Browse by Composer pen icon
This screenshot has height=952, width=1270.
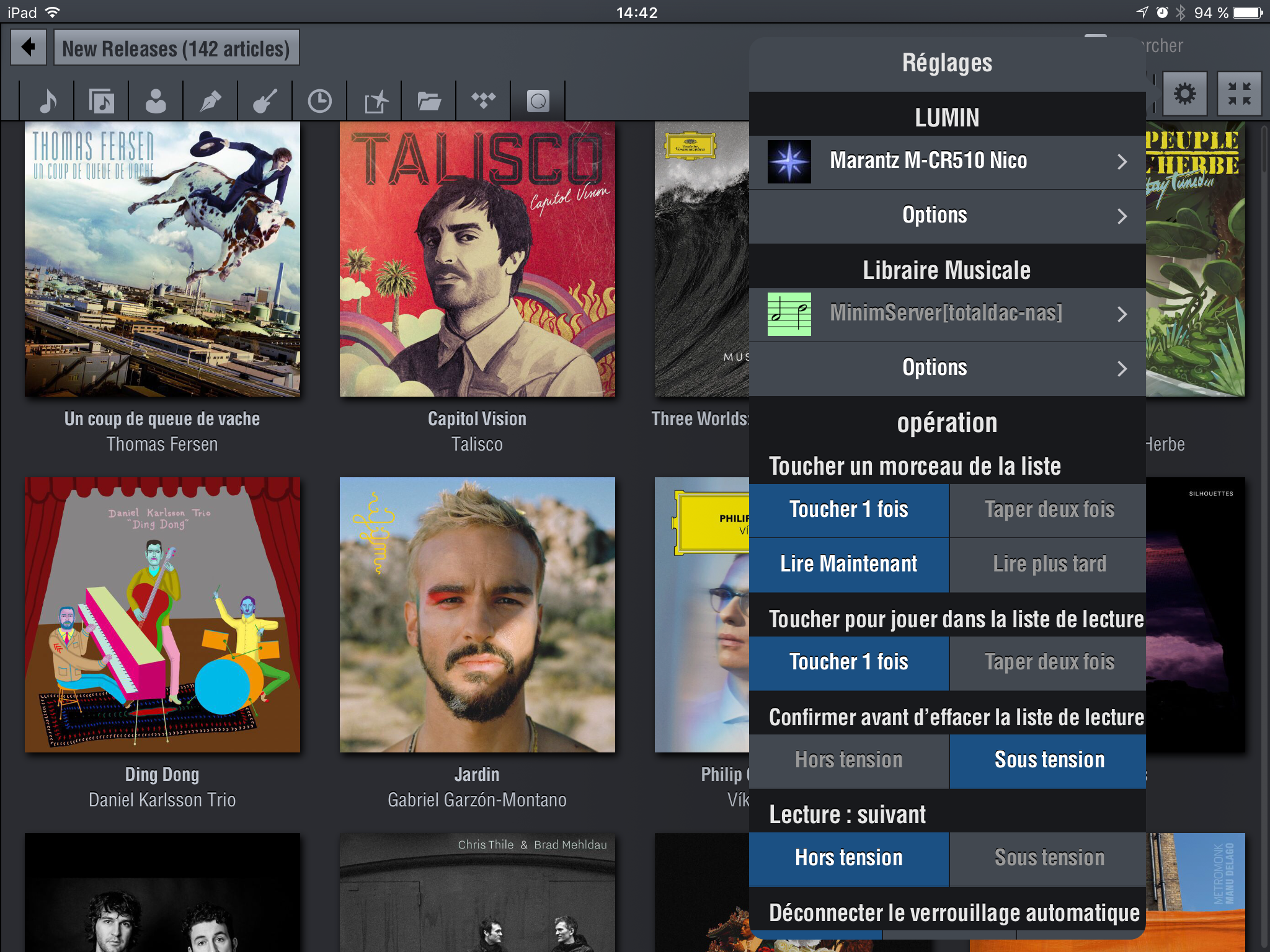(x=210, y=100)
